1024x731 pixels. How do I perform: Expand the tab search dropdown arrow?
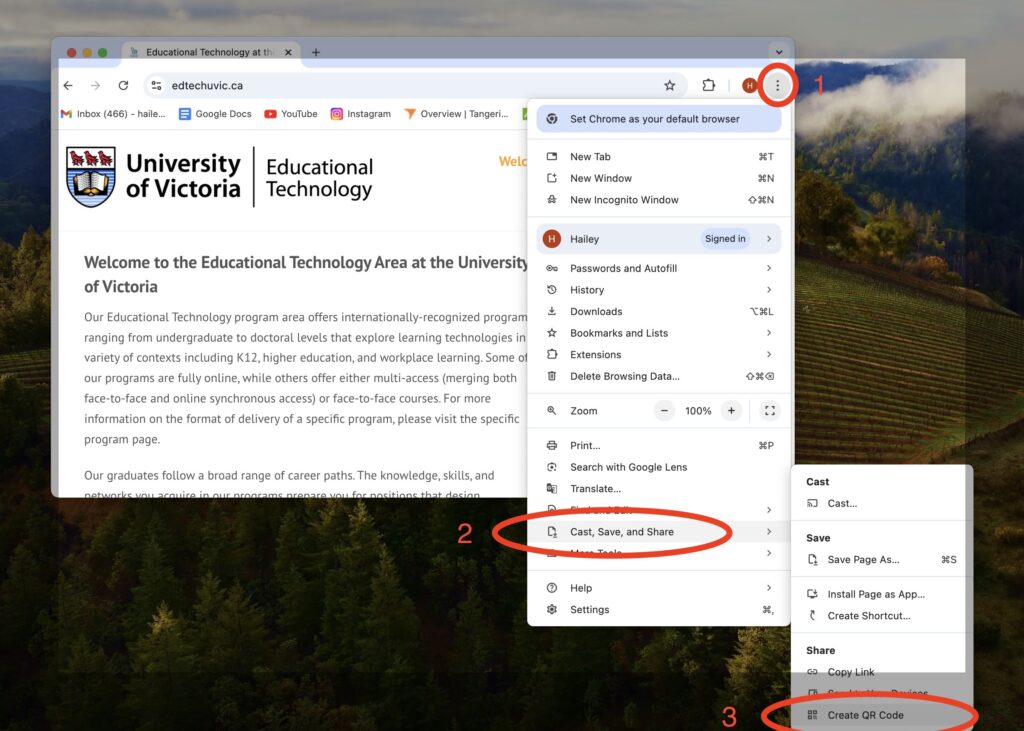click(779, 52)
